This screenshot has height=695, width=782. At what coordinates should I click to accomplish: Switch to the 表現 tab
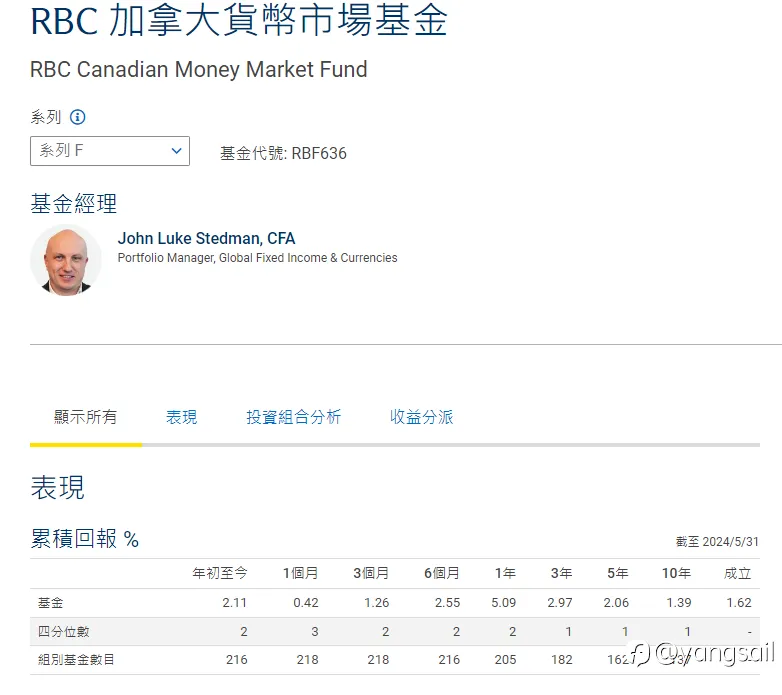coord(182,417)
